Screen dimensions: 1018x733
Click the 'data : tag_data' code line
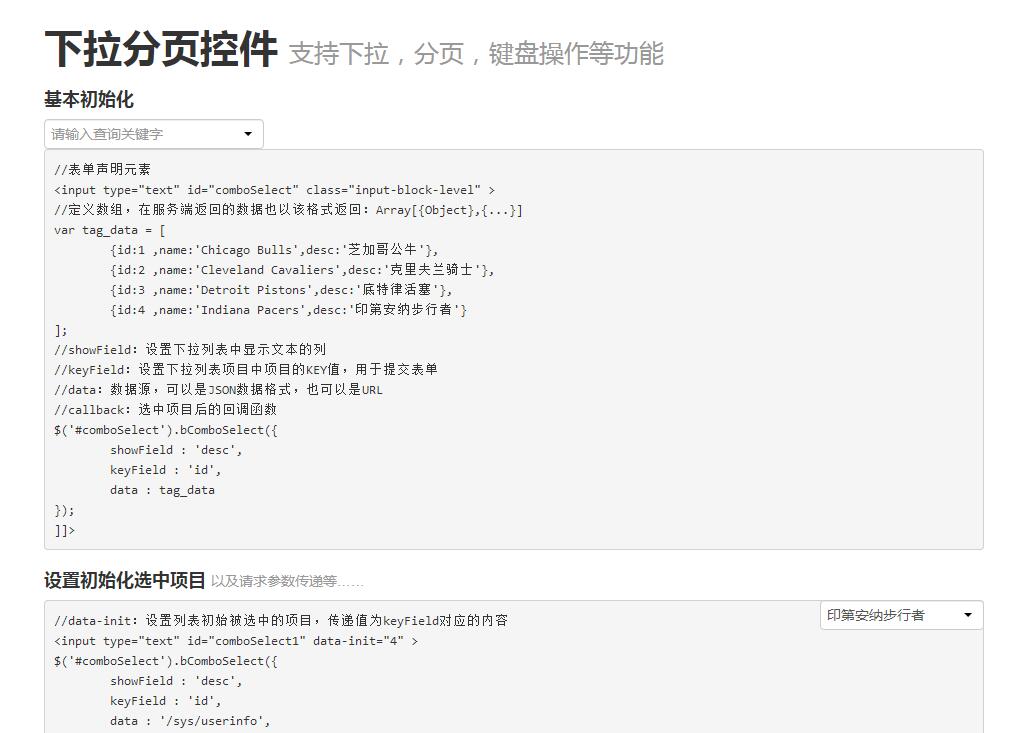pyautogui.click(x=162, y=489)
